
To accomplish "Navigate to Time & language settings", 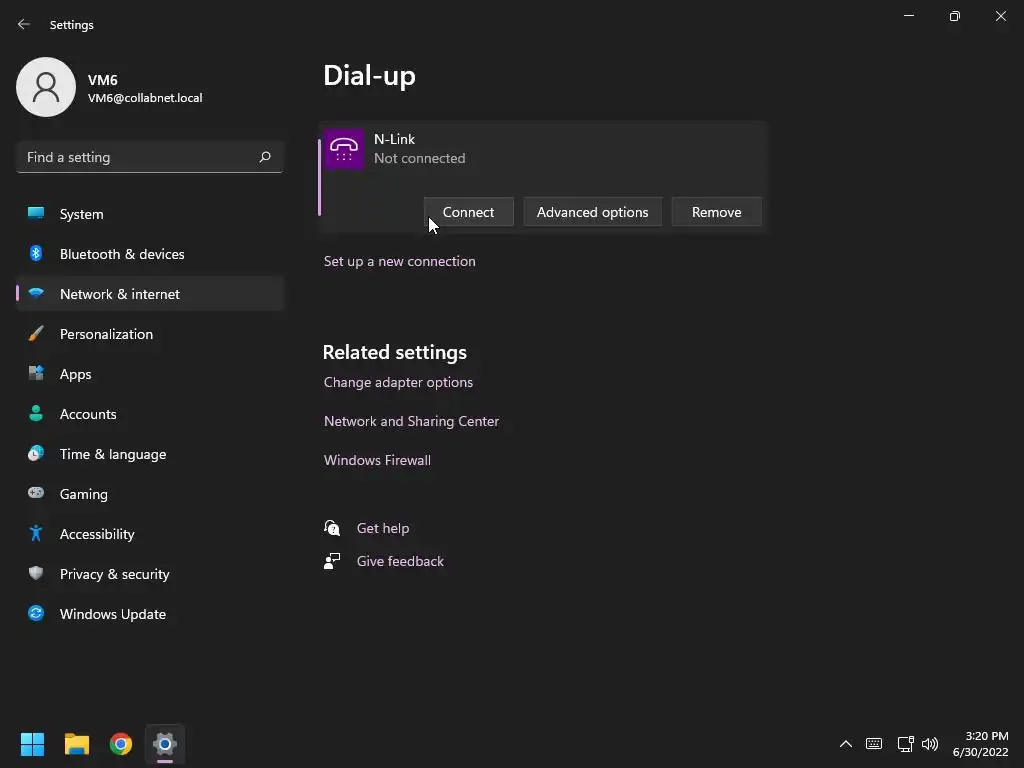I will click(x=112, y=454).
